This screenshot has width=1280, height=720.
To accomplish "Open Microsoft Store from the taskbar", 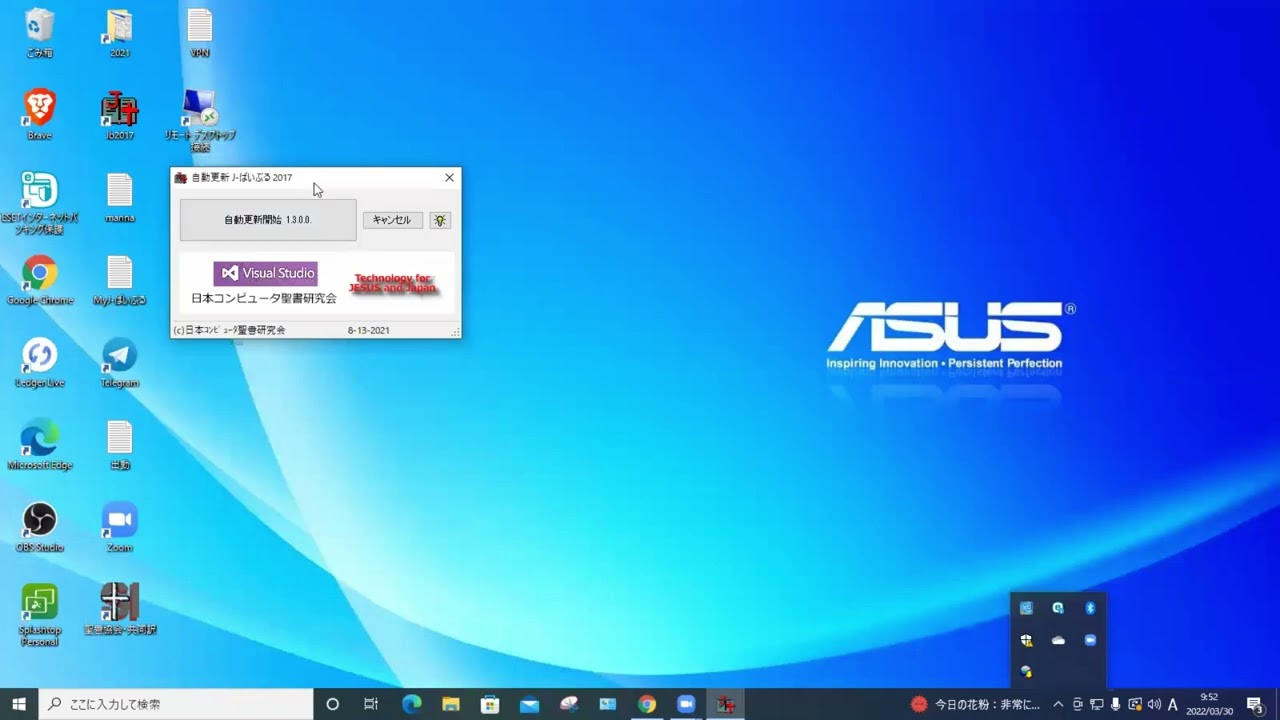I will [490, 704].
